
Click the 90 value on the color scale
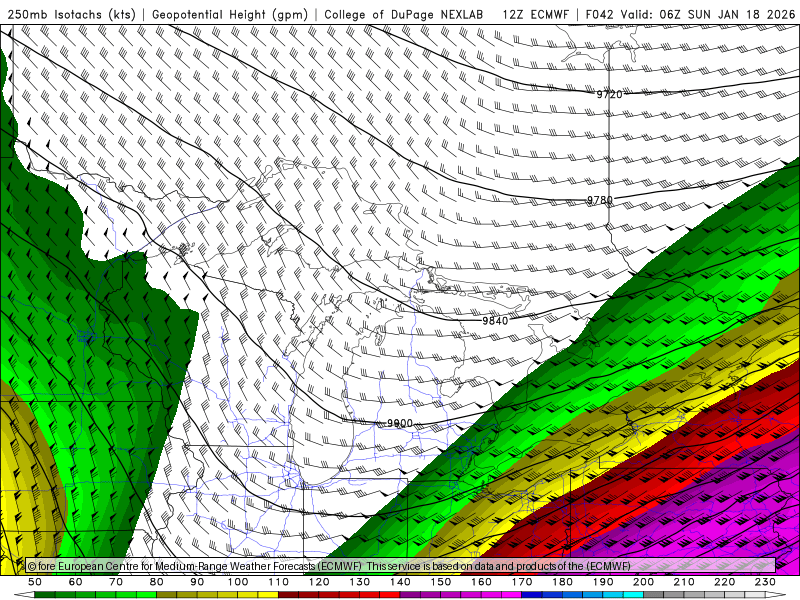point(197,582)
